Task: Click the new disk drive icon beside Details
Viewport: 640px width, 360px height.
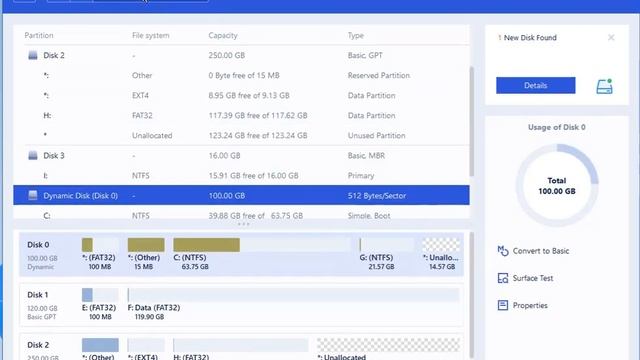Action: click(604, 86)
